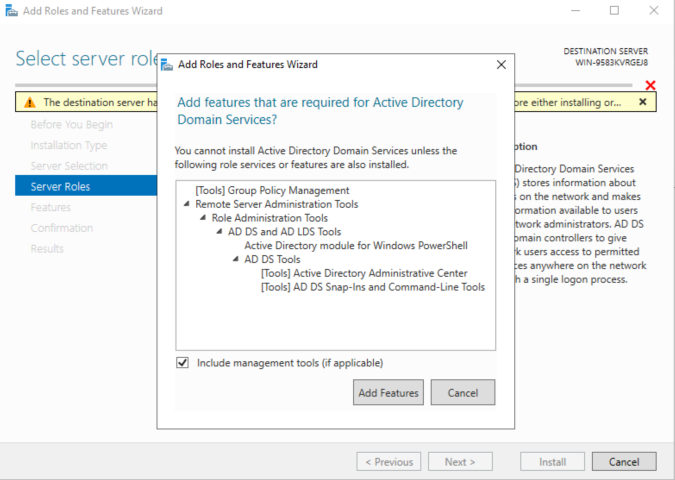
Task: Minimize the main wizard window
Action: (576, 10)
